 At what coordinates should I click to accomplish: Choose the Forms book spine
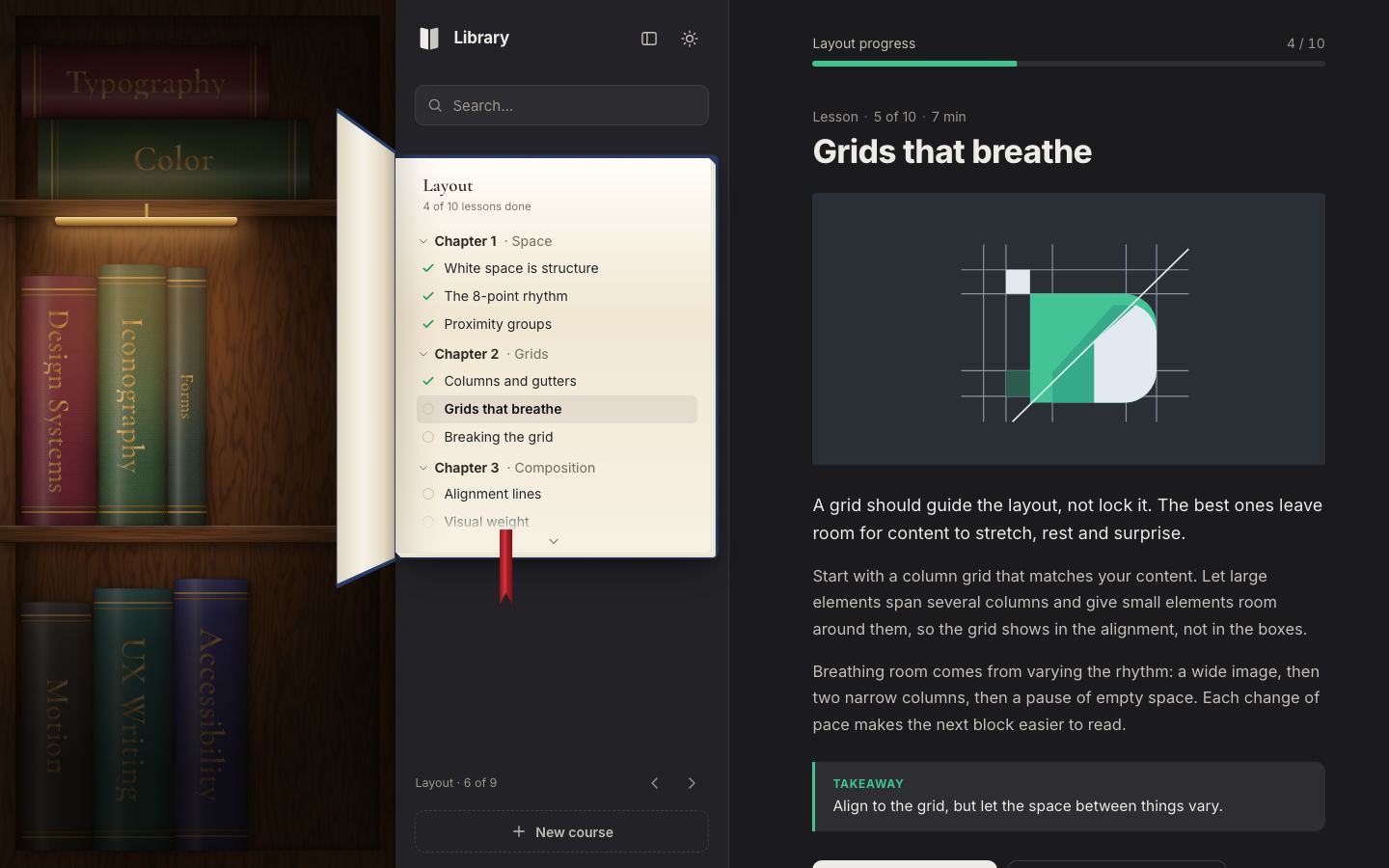187,396
